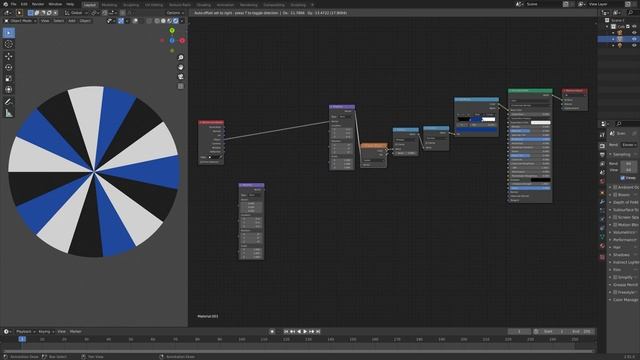640x360 pixels.
Task: Toggle visibility eye of the Collection row
Action: pyautogui.click(x=634, y=27)
